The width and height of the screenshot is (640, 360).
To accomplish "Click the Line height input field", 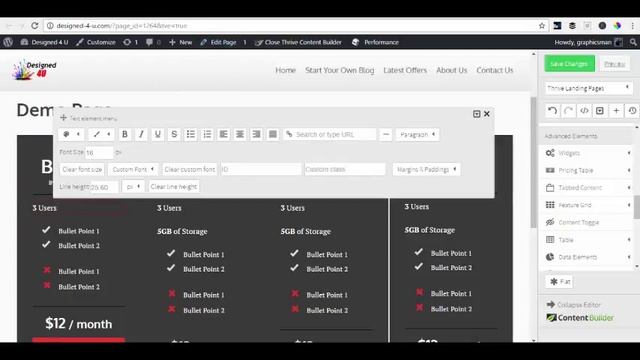I will coord(104,187).
